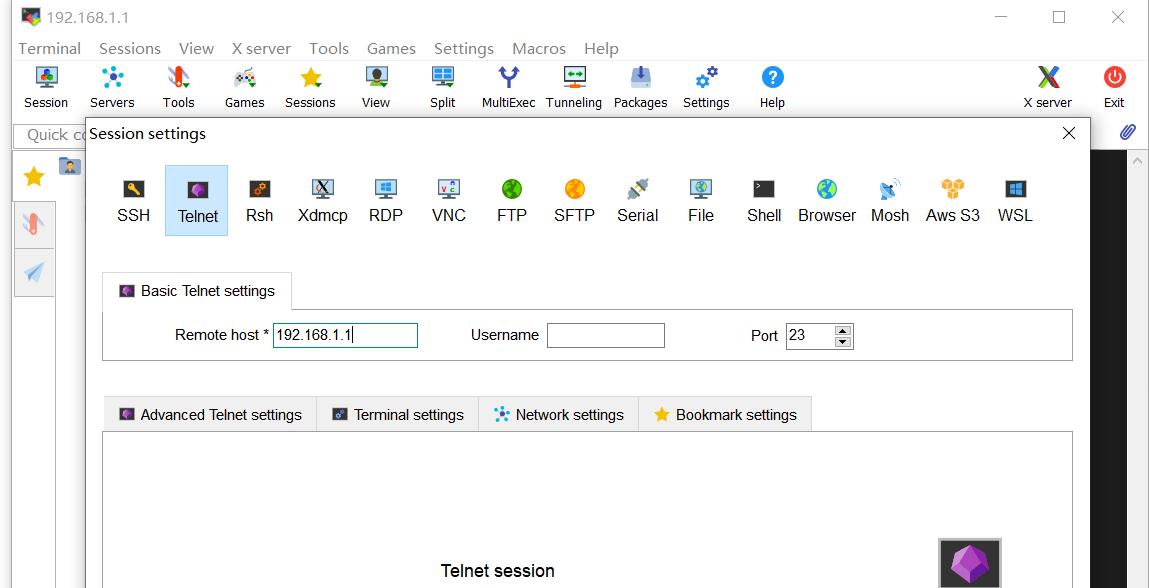Screen dimensions: 1149x588
Task: Switch to Network settings tab
Action: tap(559, 414)
